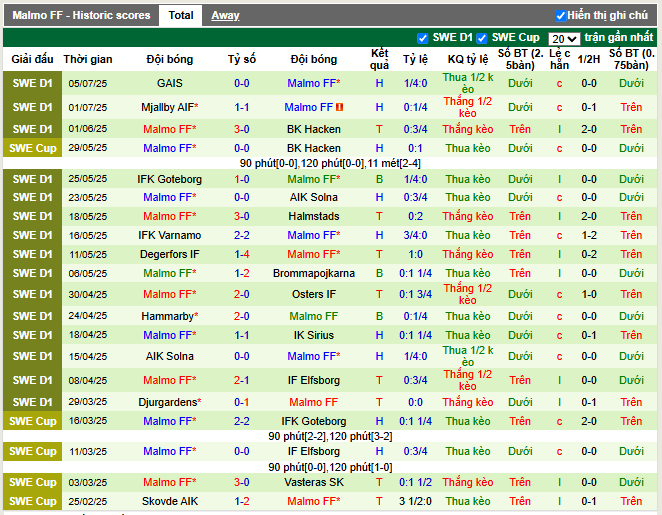Screen dimensions: 662x515
Task: Click AIK Solna in the 15/04/25 row
Action: point(170,356)
